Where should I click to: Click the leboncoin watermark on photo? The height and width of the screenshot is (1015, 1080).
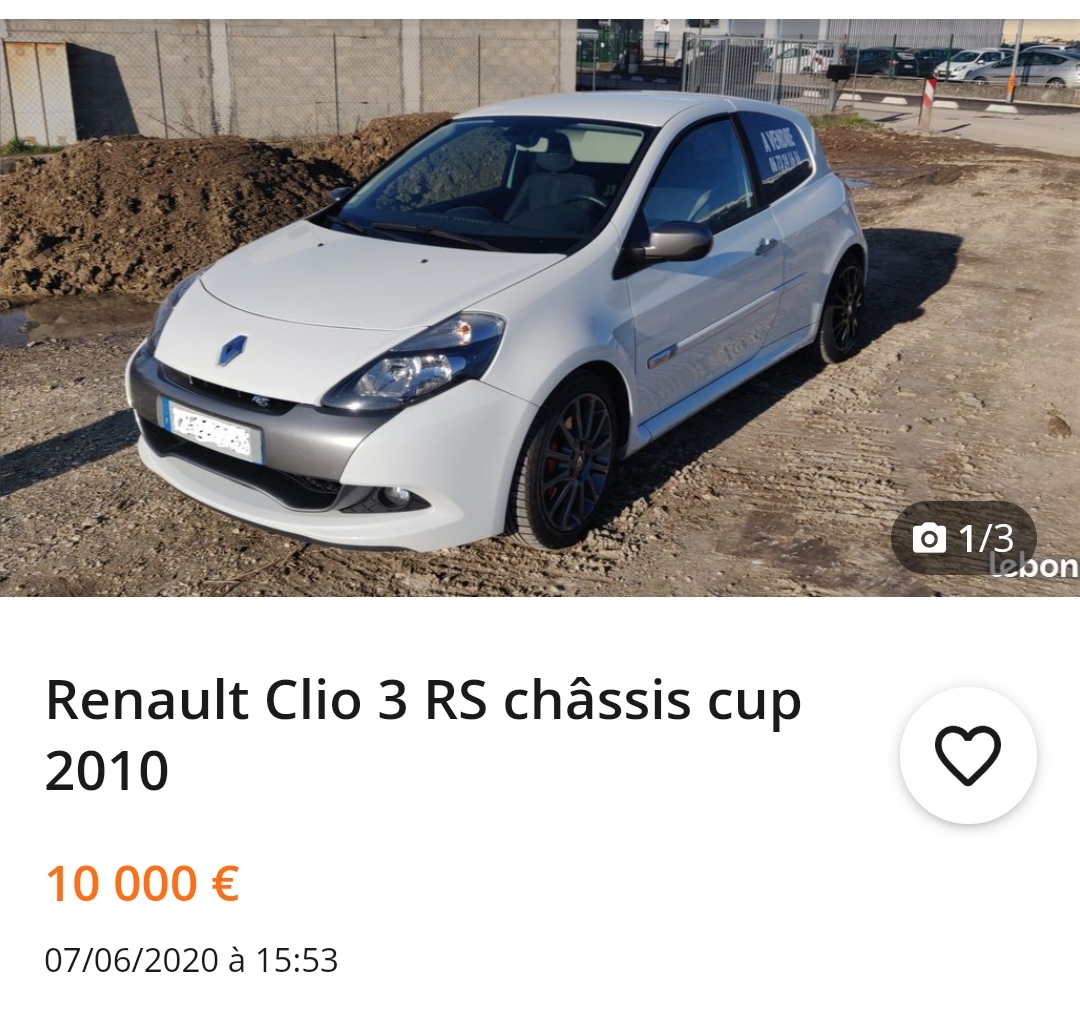(x=1035, y=565)
